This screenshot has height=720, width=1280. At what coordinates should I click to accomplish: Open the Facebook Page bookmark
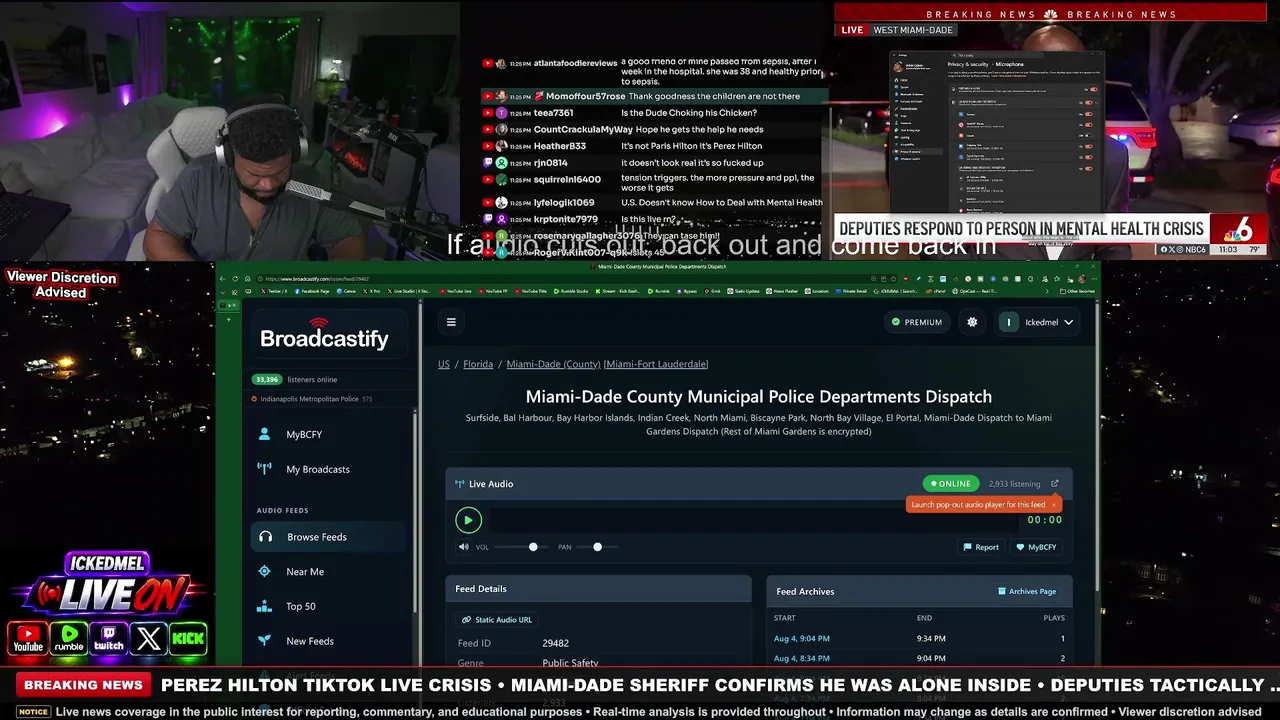point(311,291)
